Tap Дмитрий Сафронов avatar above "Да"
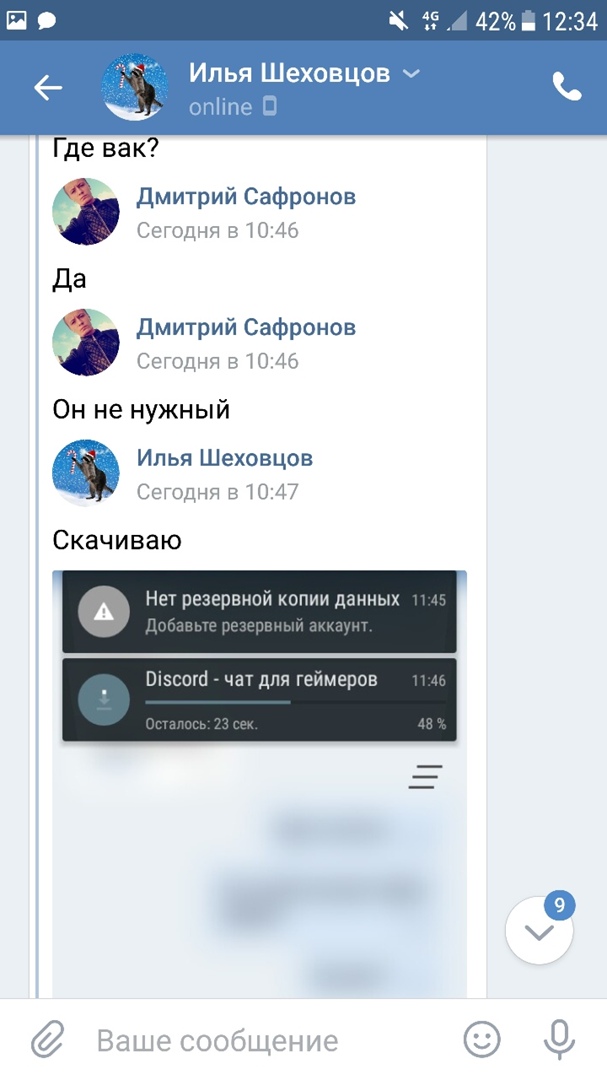The width and height of the screenshot is (607, 1080). pos(85,211)
